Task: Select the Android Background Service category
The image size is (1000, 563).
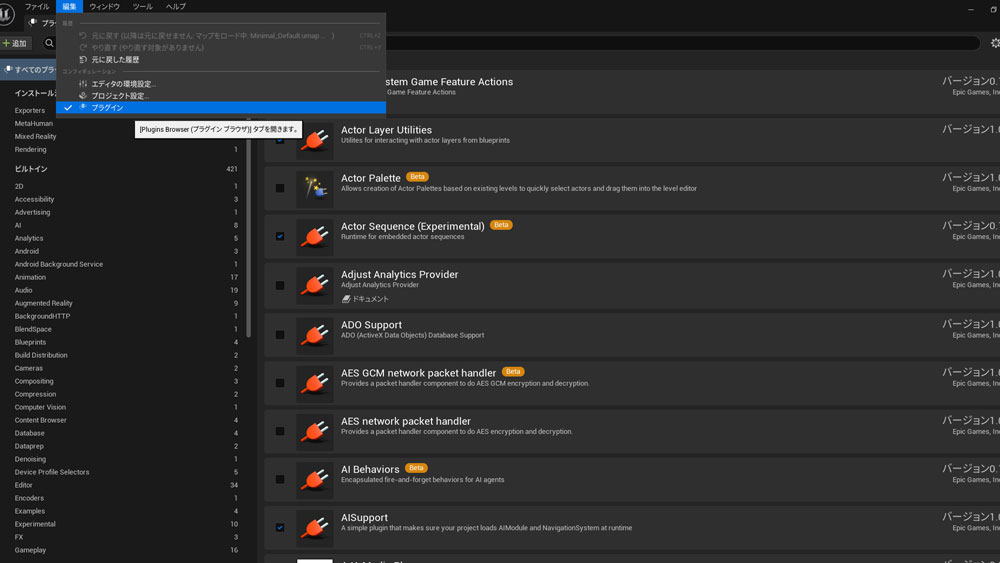Action: click(59, 264)
